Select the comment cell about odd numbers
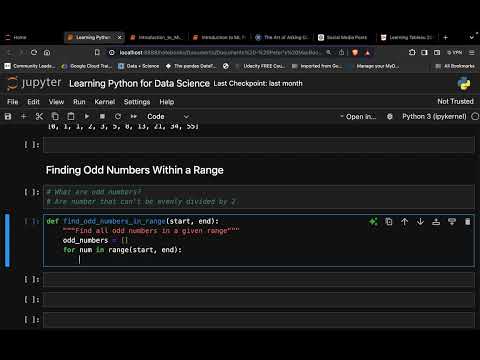This screenshot has height=360, width=480. point(258,197)
